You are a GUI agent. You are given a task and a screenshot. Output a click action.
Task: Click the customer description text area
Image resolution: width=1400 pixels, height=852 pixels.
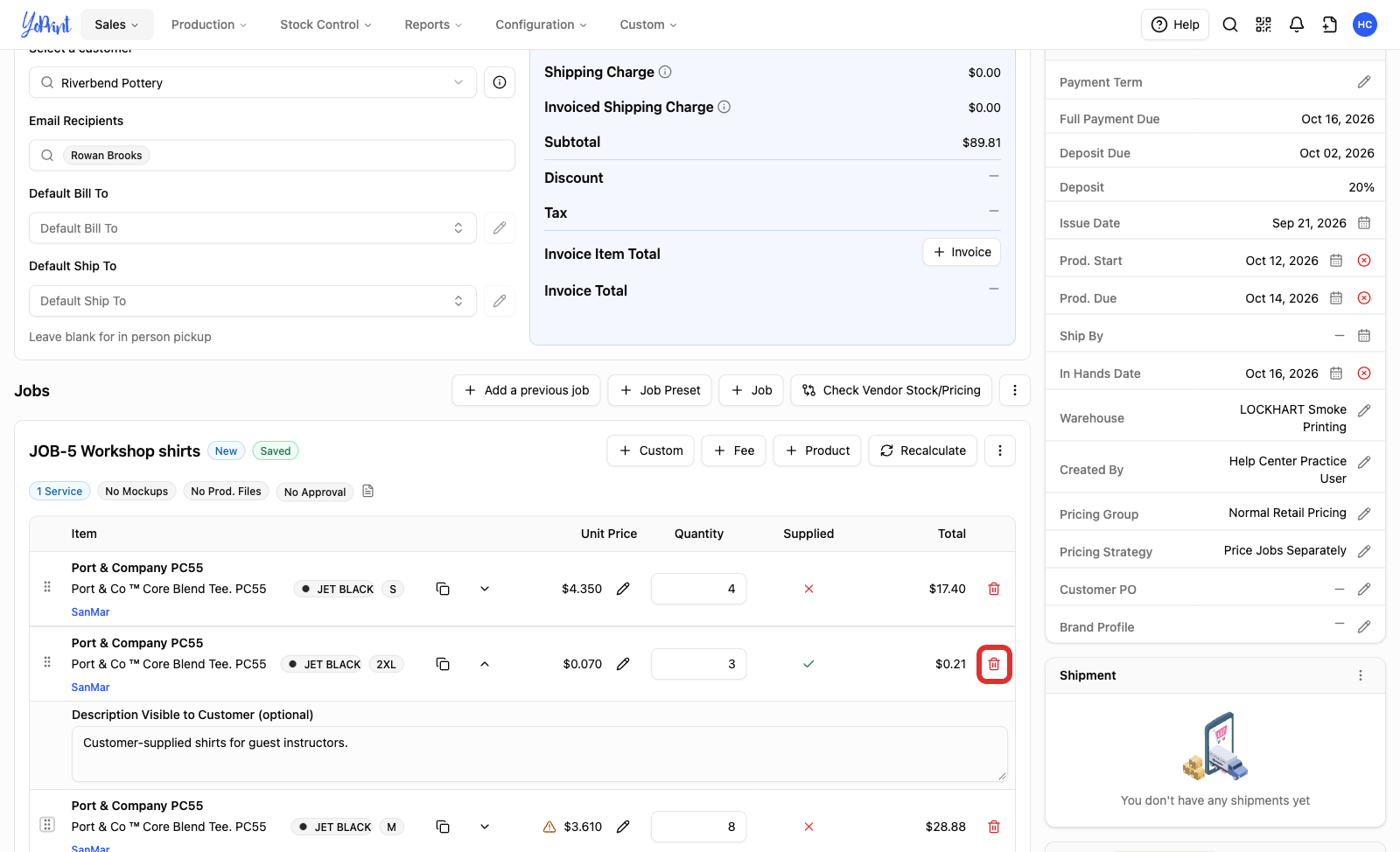539,753
